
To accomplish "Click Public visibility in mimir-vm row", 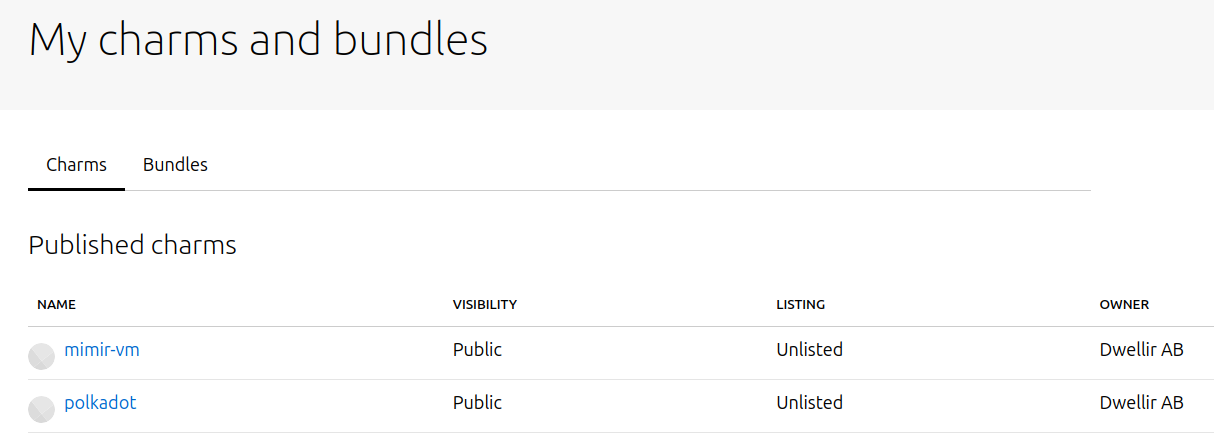I will [x=477, y=350].
